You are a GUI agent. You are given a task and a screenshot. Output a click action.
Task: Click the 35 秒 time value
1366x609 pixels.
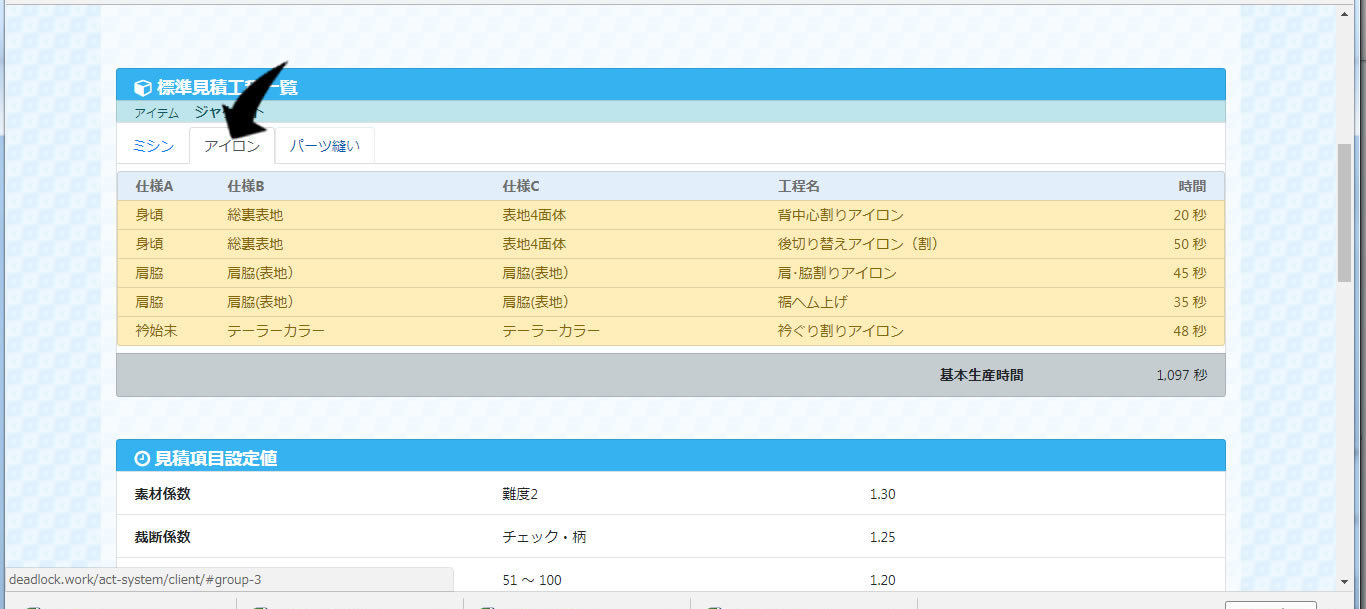(x=1190, y=302)
